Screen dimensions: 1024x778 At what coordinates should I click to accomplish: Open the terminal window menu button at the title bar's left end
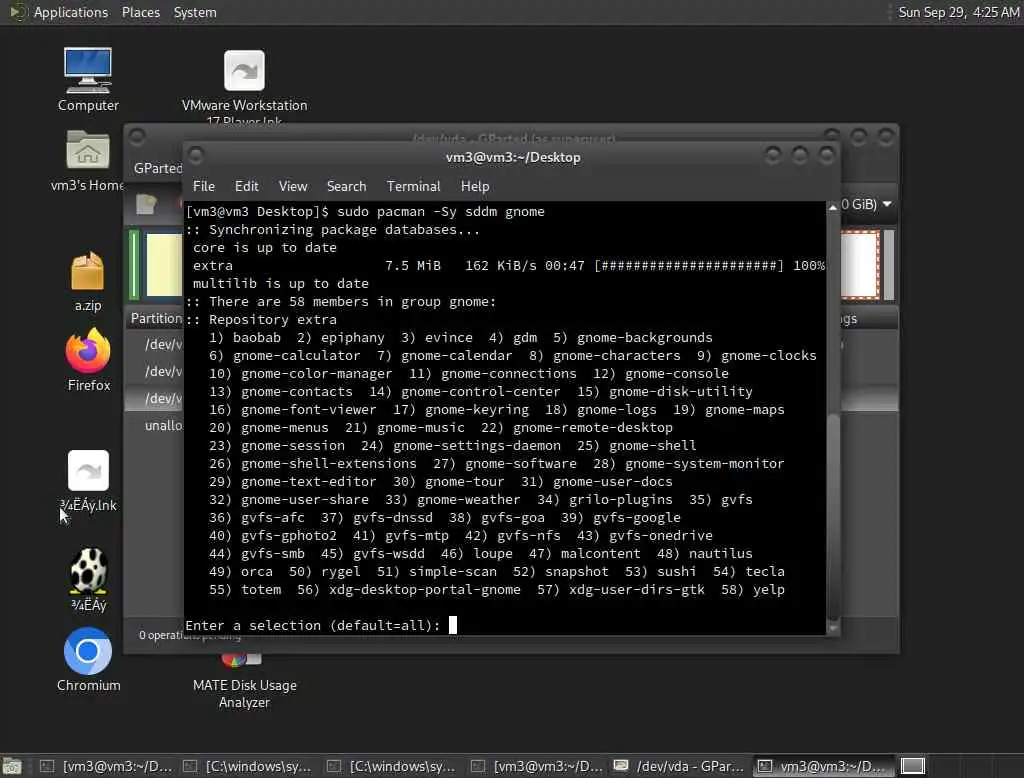(x=195, y=155)
